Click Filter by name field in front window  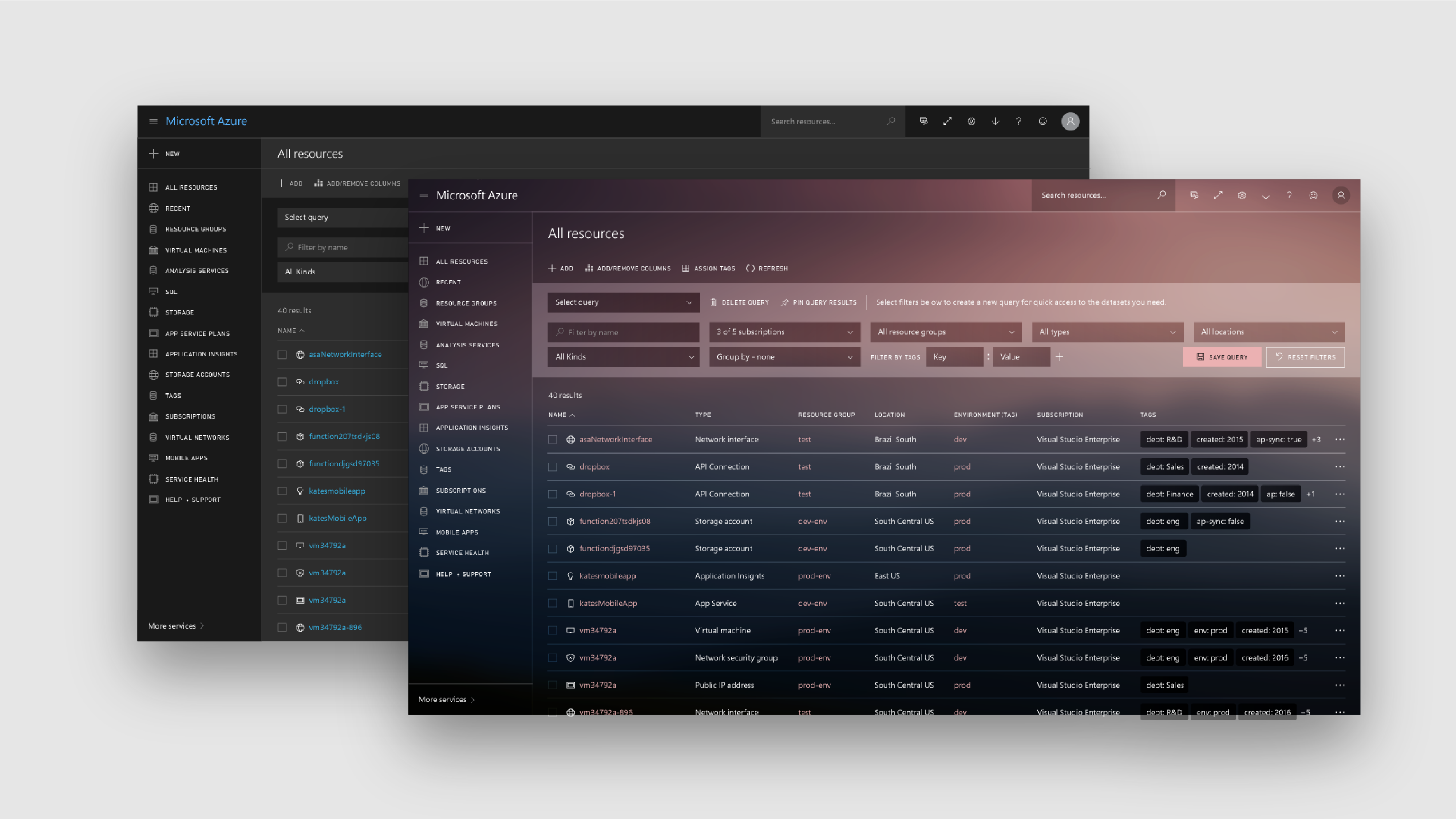pos(624,332)
